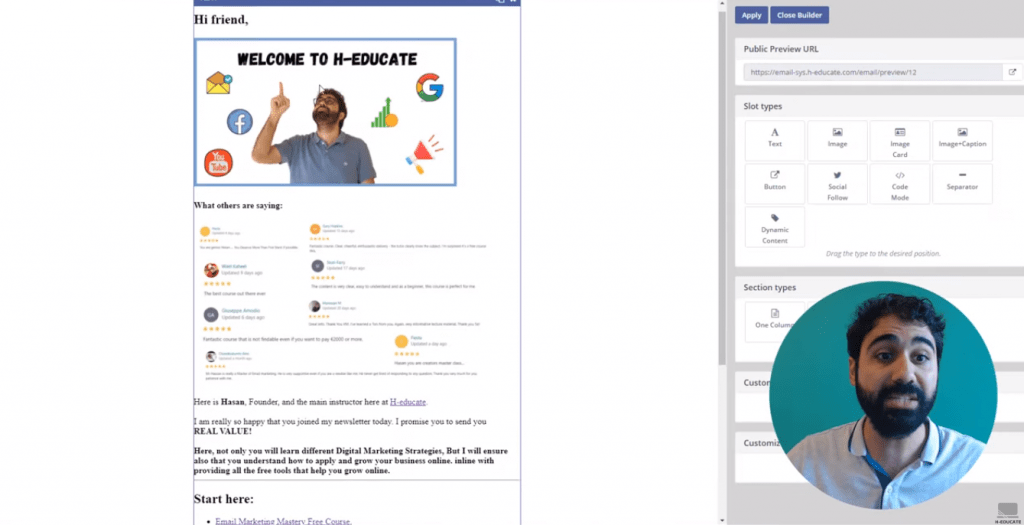The height and width of the screenshot is (525, 1024).
Task: Select the Image+Caption slot type
Action: click(962, 140)
